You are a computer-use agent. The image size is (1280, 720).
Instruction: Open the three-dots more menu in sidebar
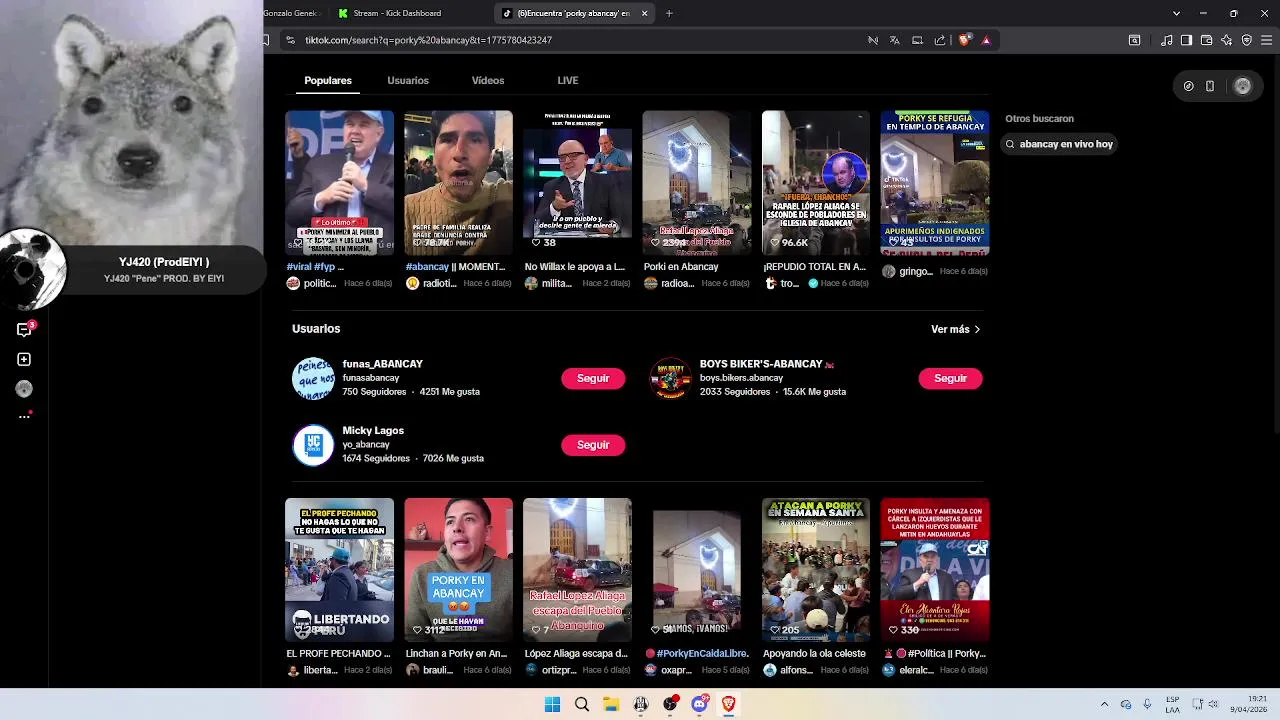click(x=24, y=416)
